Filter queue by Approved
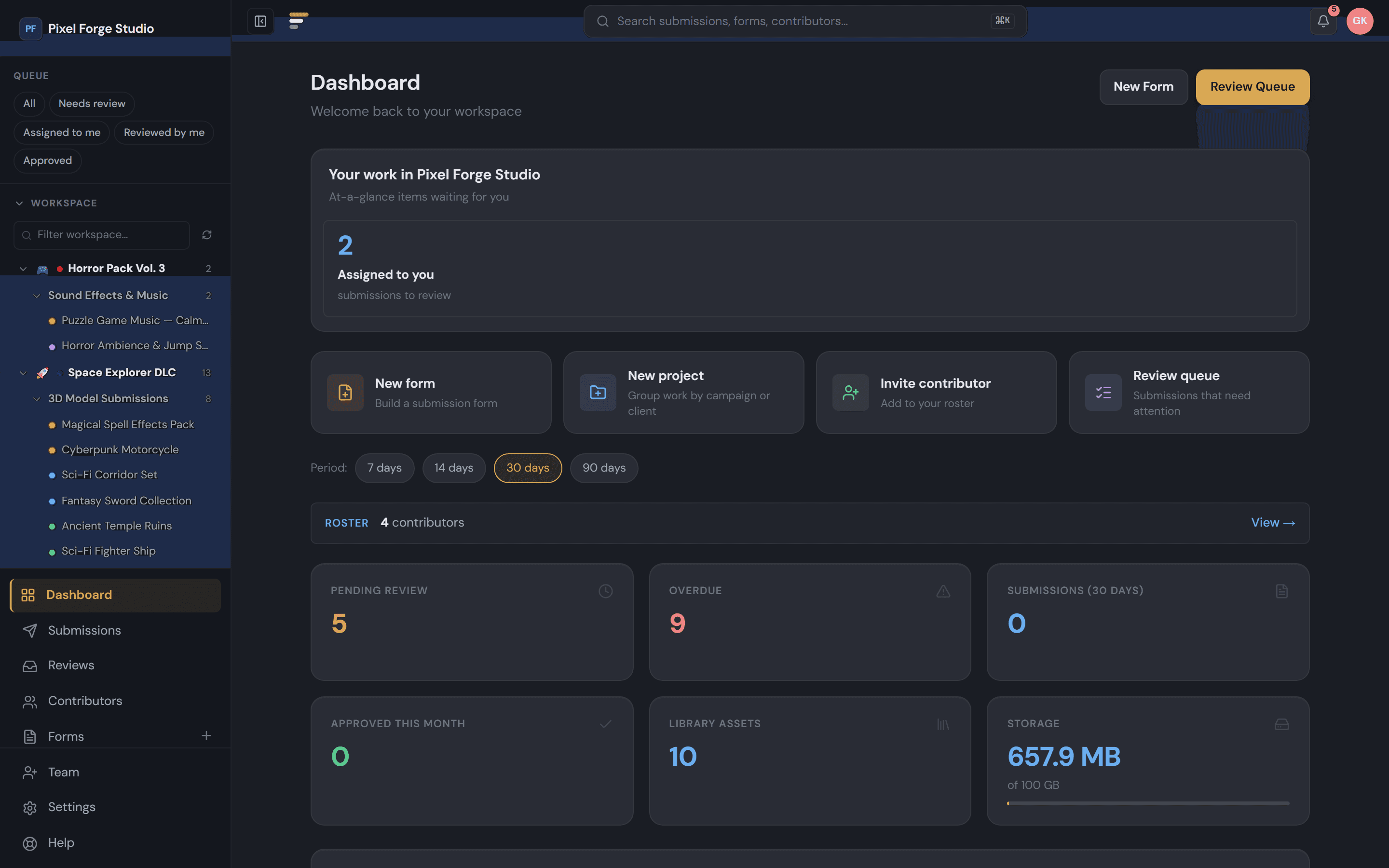Viewport: 1389px width, 868px height. click(48, 161)
